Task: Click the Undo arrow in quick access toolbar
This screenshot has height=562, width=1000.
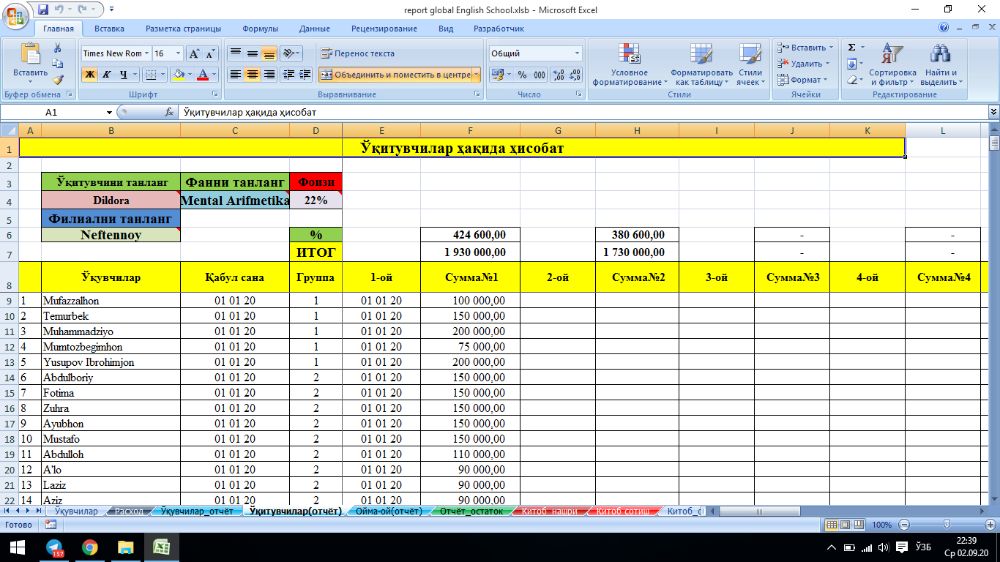Action: (x=59, y=10)
